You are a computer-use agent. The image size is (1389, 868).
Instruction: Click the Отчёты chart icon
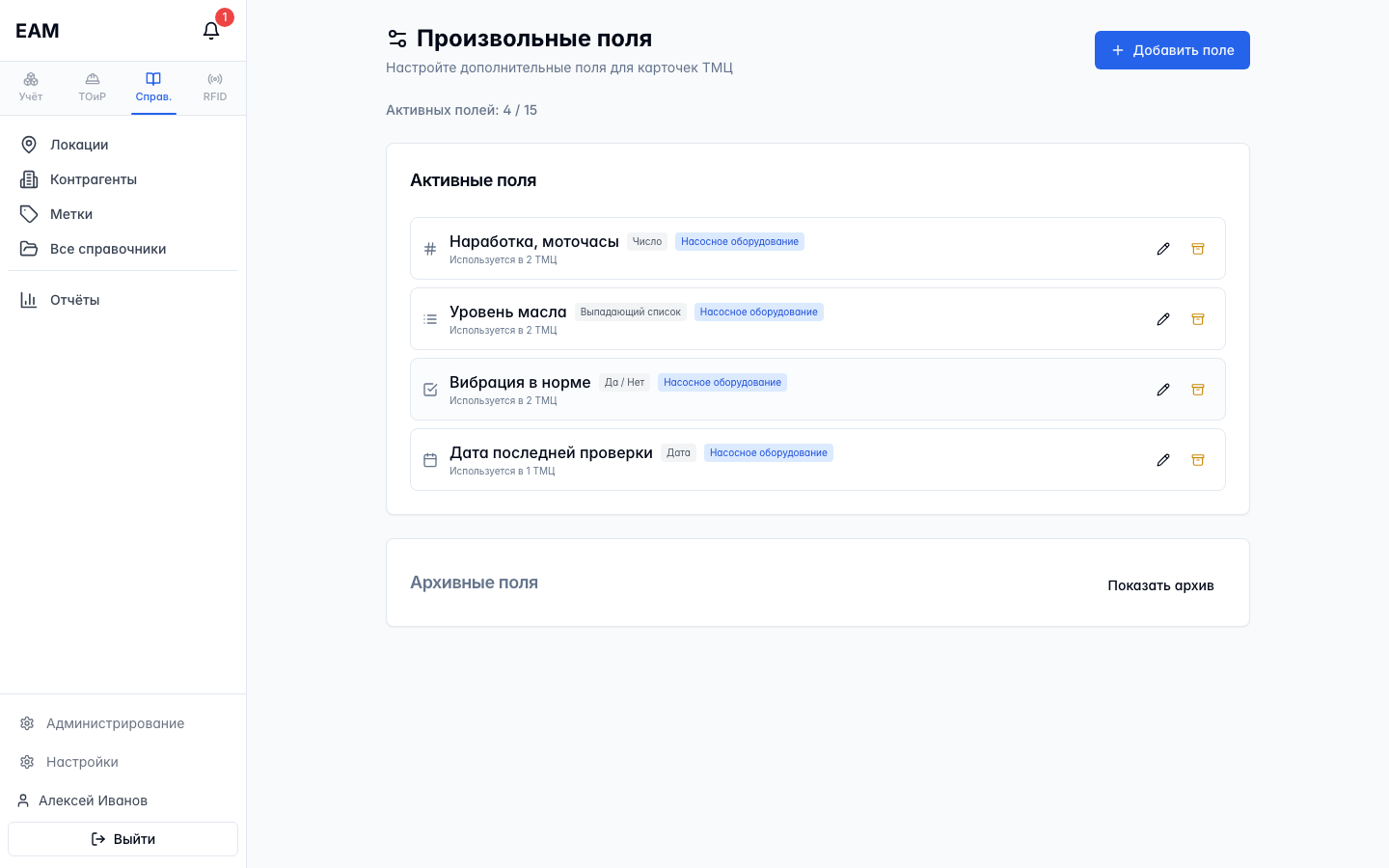[x=29, y=300]
